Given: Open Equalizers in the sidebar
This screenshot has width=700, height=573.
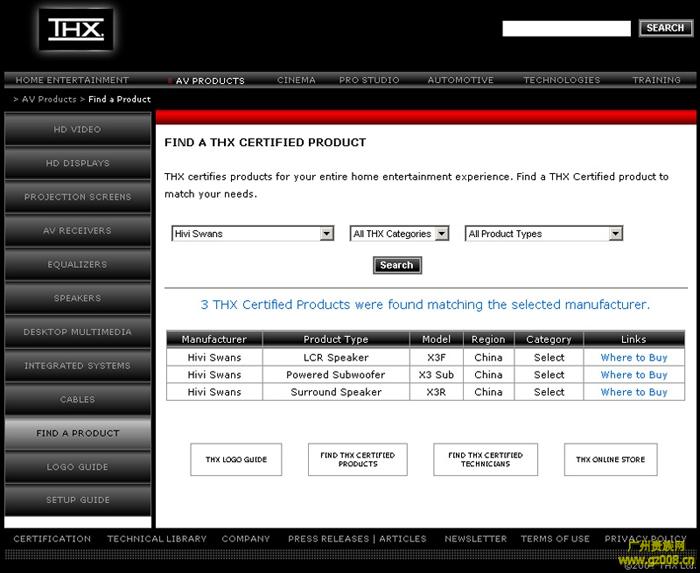Looking at the screenshot, I should pyautogui.click(x=78, y=264).
